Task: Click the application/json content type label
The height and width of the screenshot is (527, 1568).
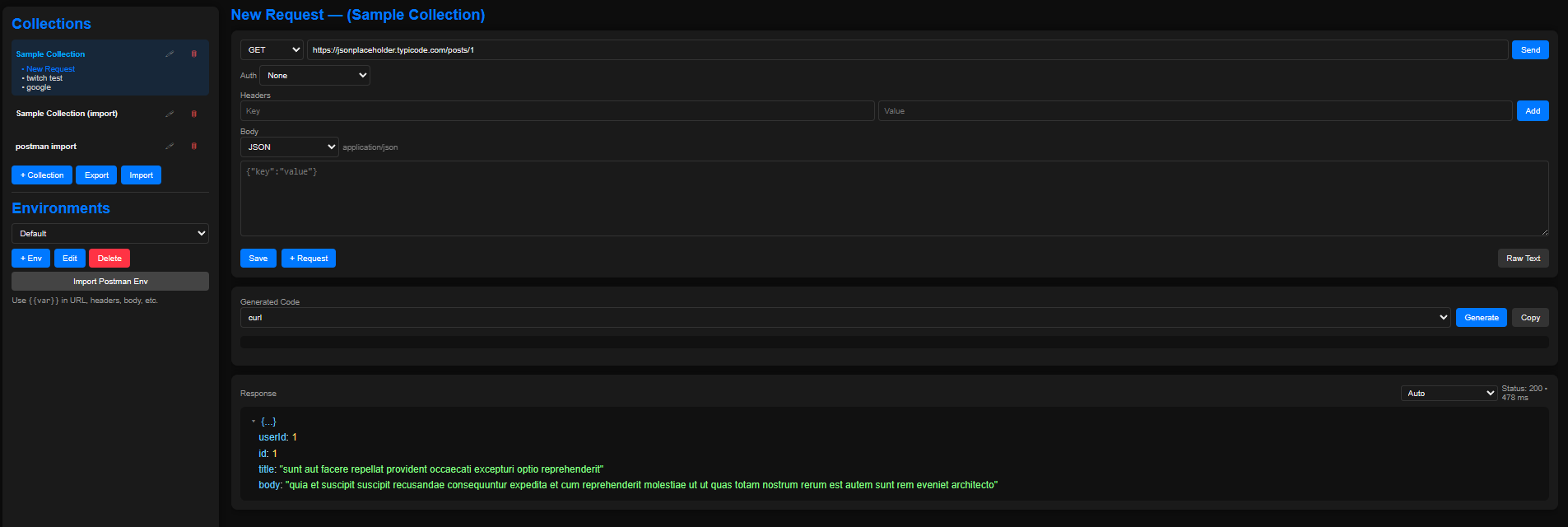Action: pyautogui.click(x=370, y=147)
